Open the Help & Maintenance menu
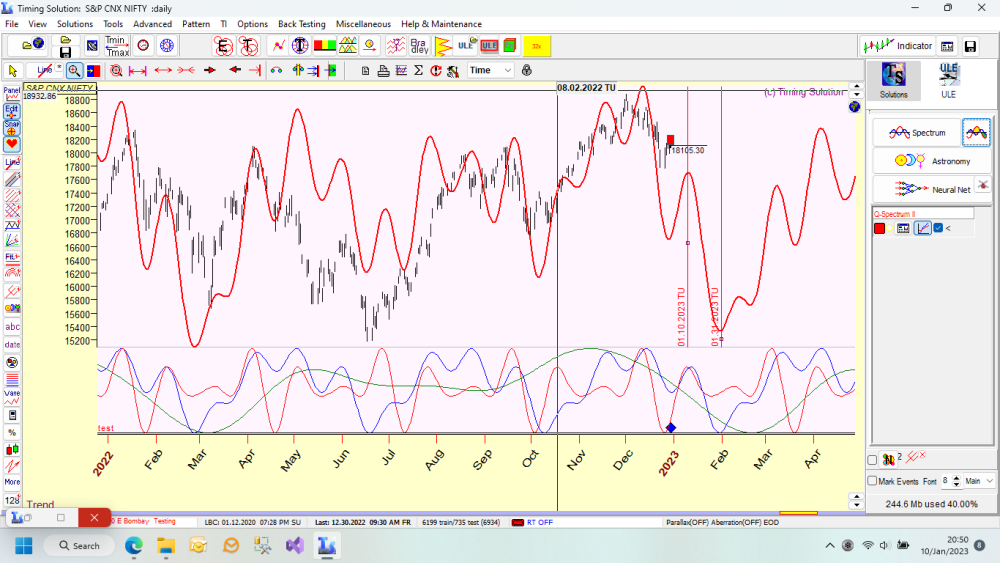 click(x=441, y=24)
